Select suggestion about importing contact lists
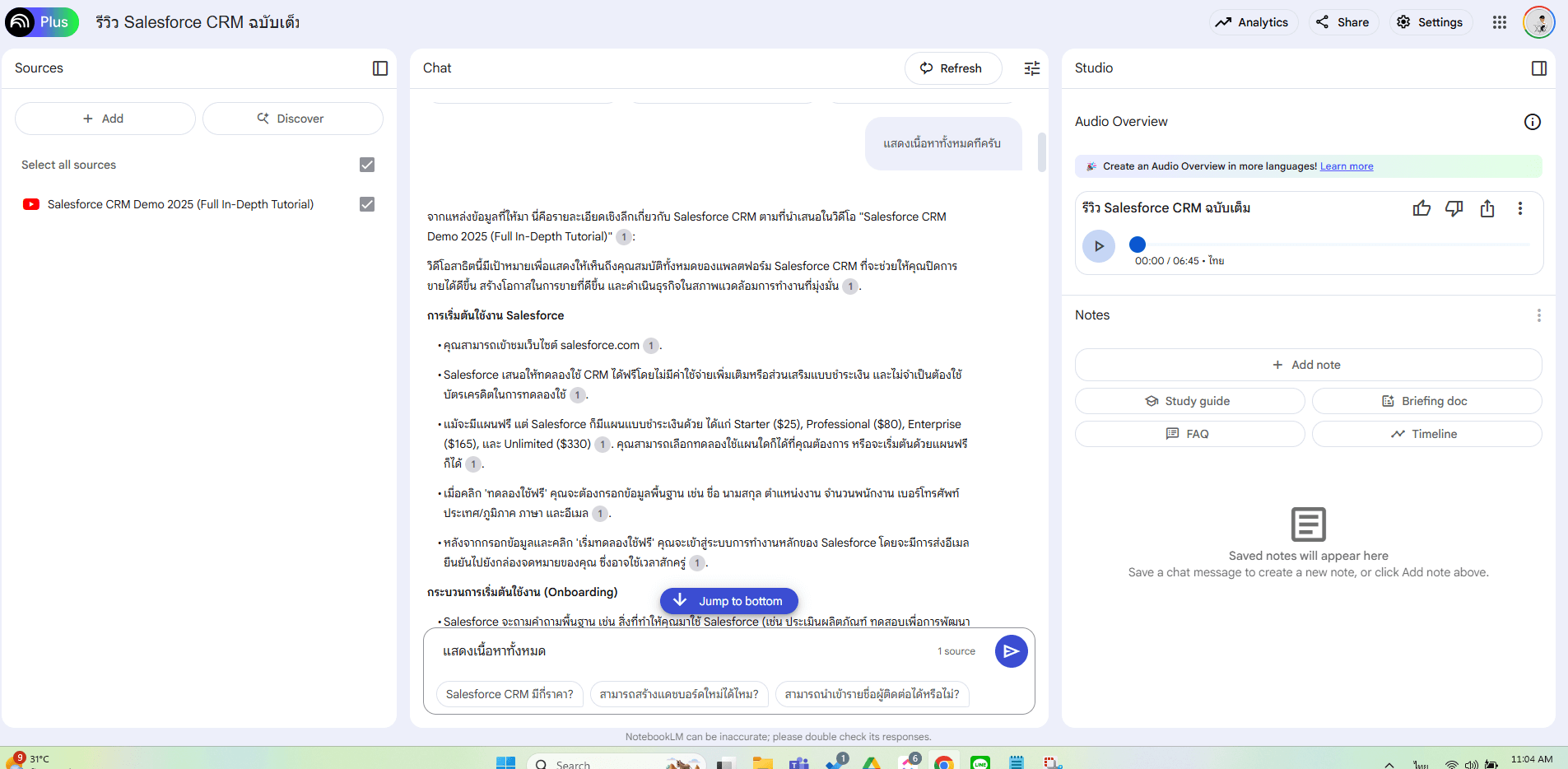 tap(872, 694)
